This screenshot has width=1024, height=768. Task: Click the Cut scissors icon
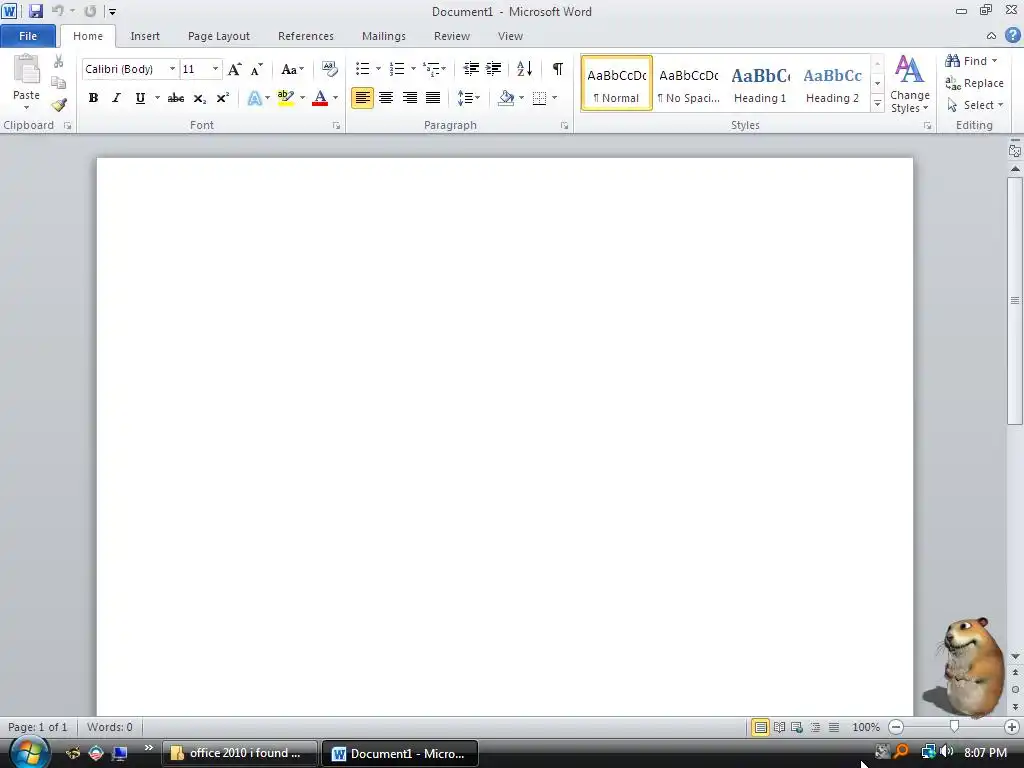(x=58, y=61)
